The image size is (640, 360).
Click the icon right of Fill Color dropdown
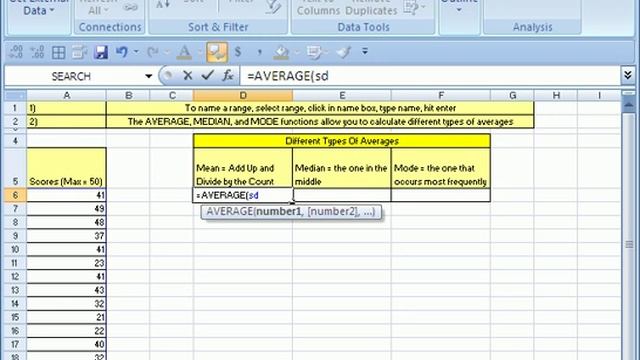click(314, 52)
